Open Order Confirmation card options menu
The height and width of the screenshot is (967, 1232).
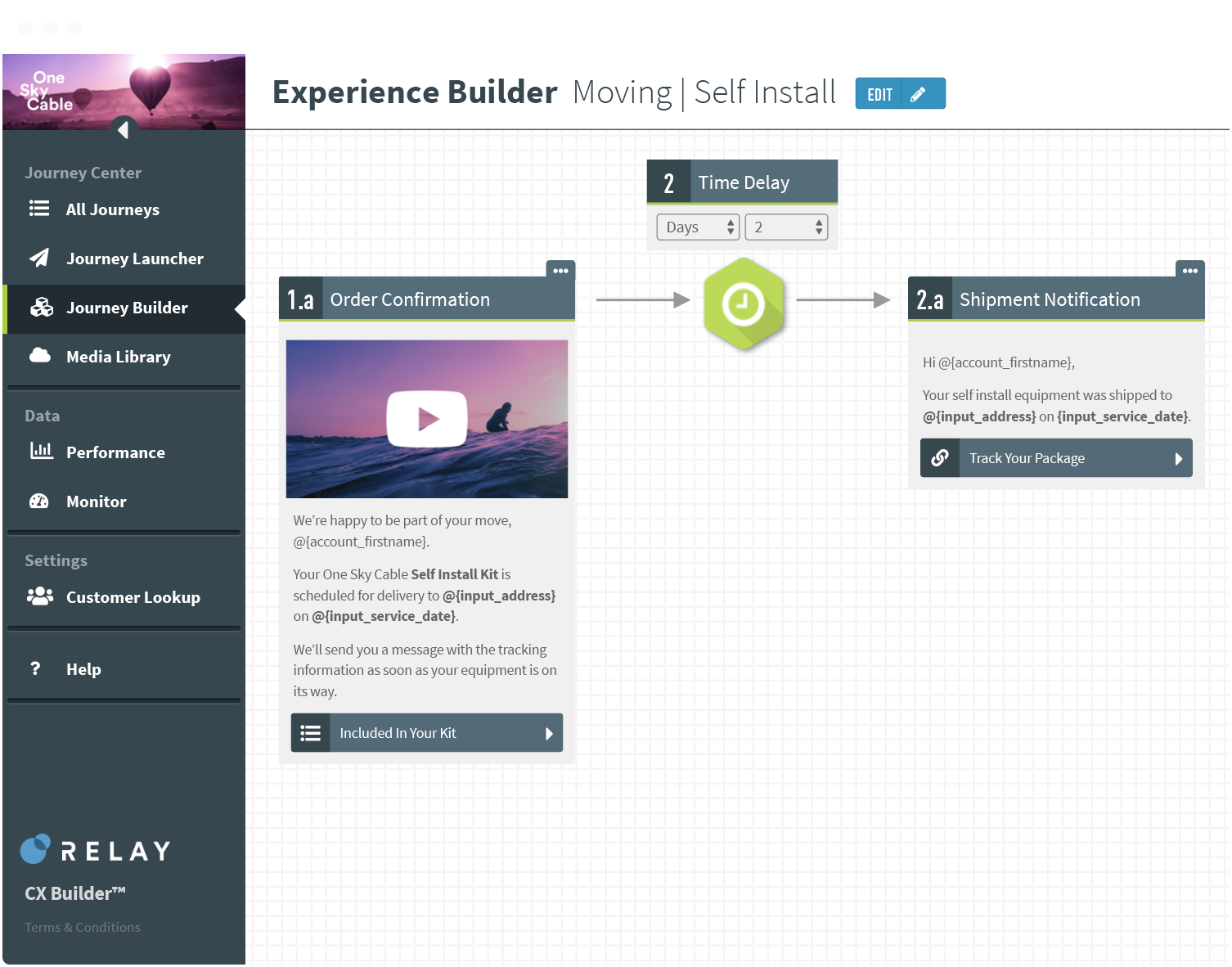(x=560, y=271)
